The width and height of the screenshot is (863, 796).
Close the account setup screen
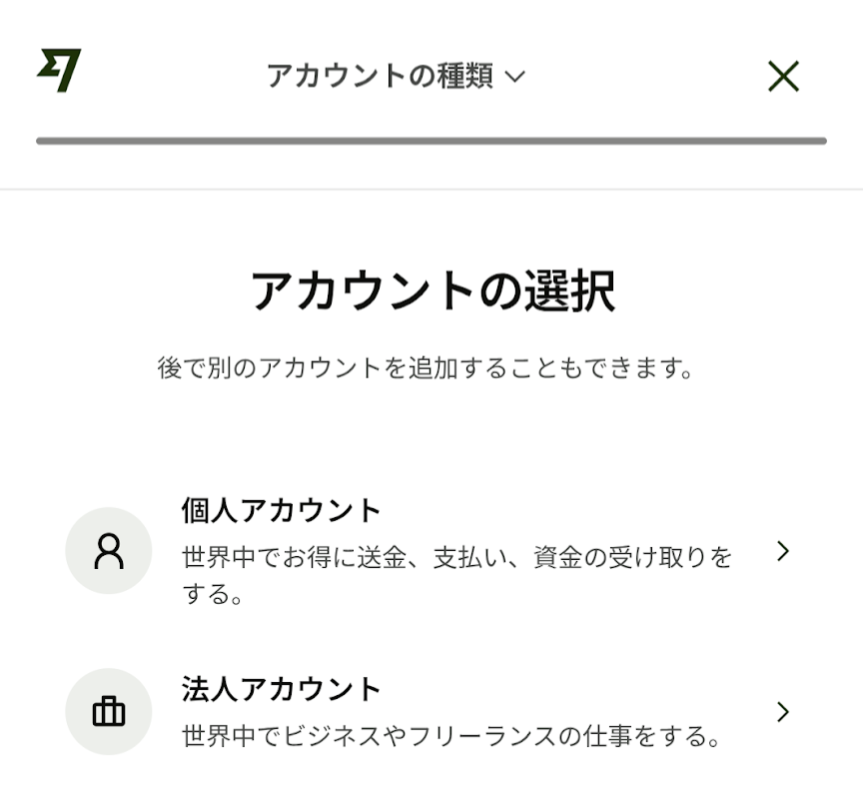783,76
